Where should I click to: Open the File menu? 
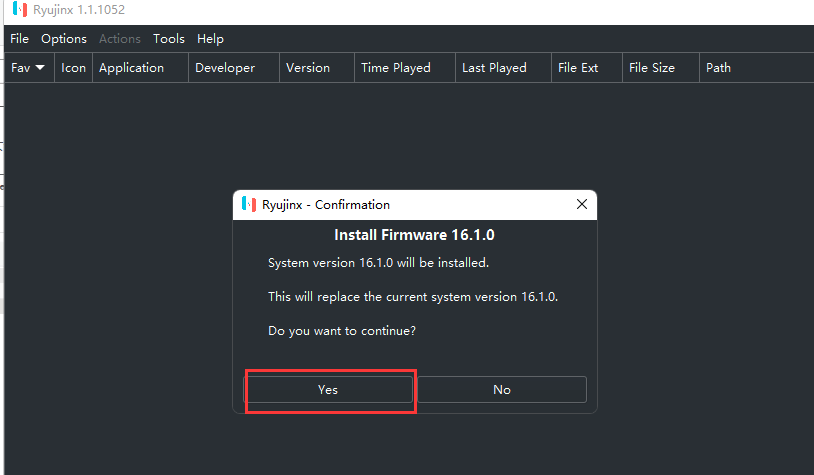click(19, 39)
